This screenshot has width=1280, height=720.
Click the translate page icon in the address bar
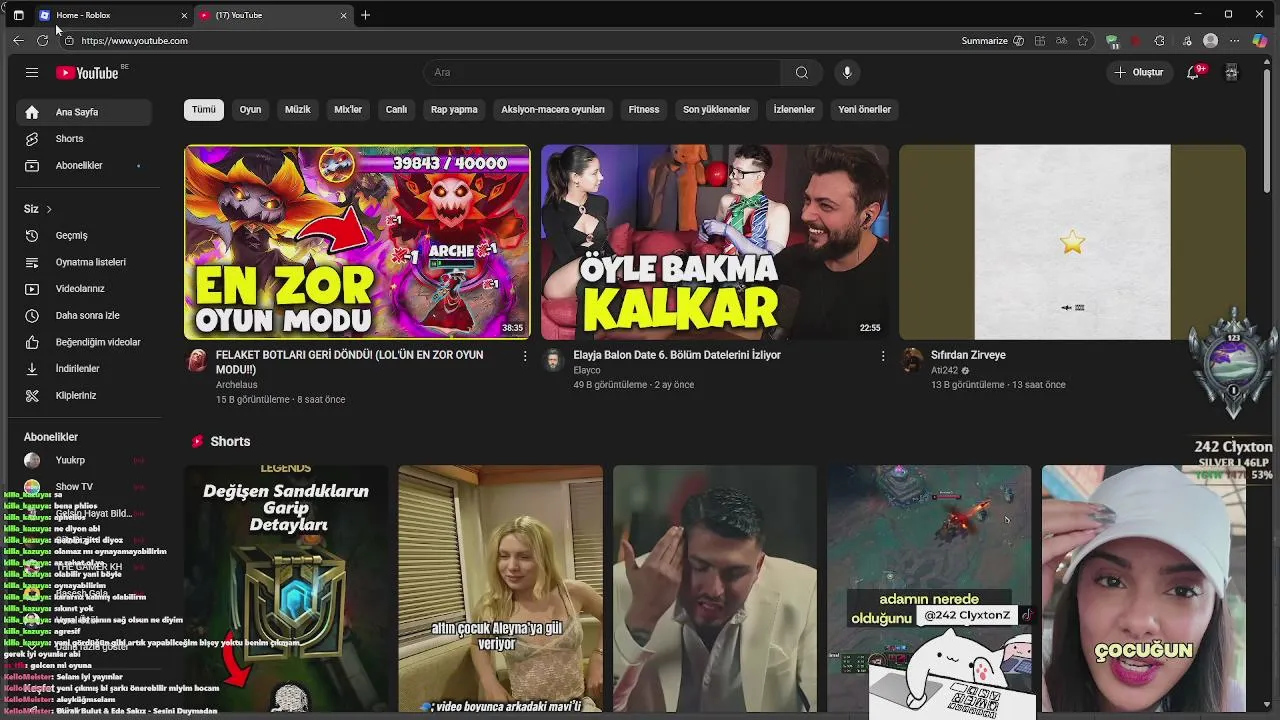[1062, 41]
